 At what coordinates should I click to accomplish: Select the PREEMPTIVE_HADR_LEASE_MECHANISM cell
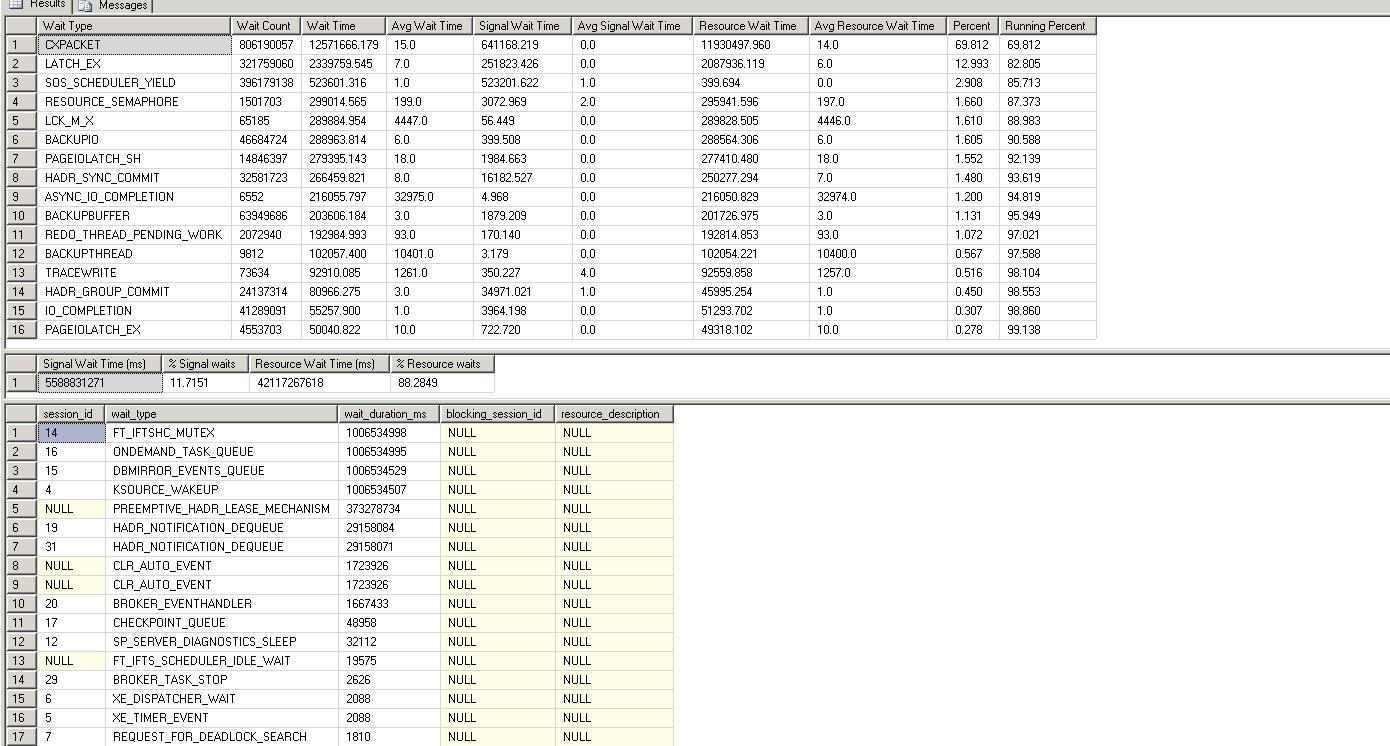click(x=222, y=509)
